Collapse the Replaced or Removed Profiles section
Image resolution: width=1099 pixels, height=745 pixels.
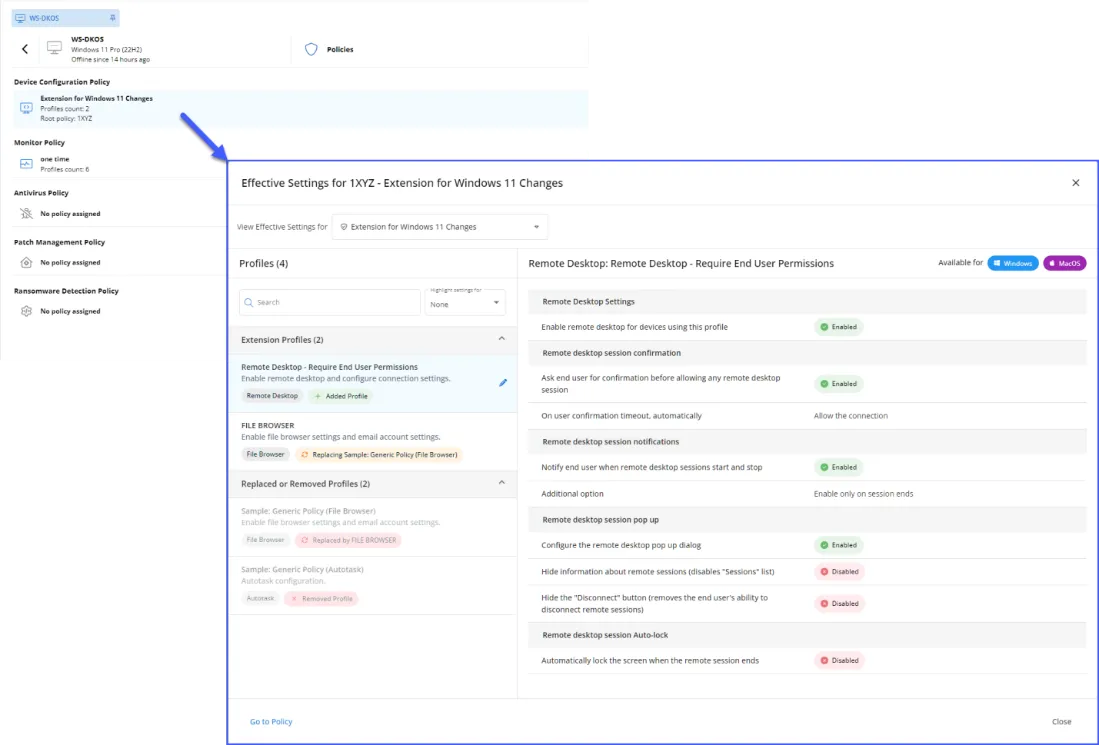(x=502, y=484)
